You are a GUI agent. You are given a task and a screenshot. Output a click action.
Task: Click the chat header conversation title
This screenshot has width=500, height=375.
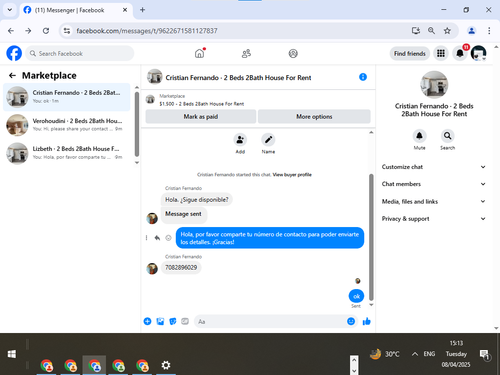point(238,78)
